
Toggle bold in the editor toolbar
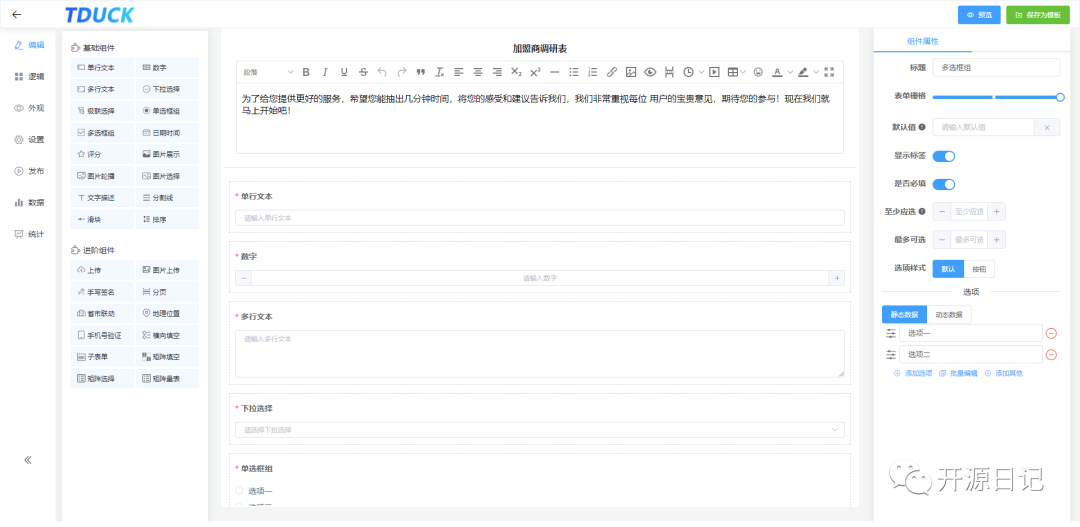tap(306, 72)
